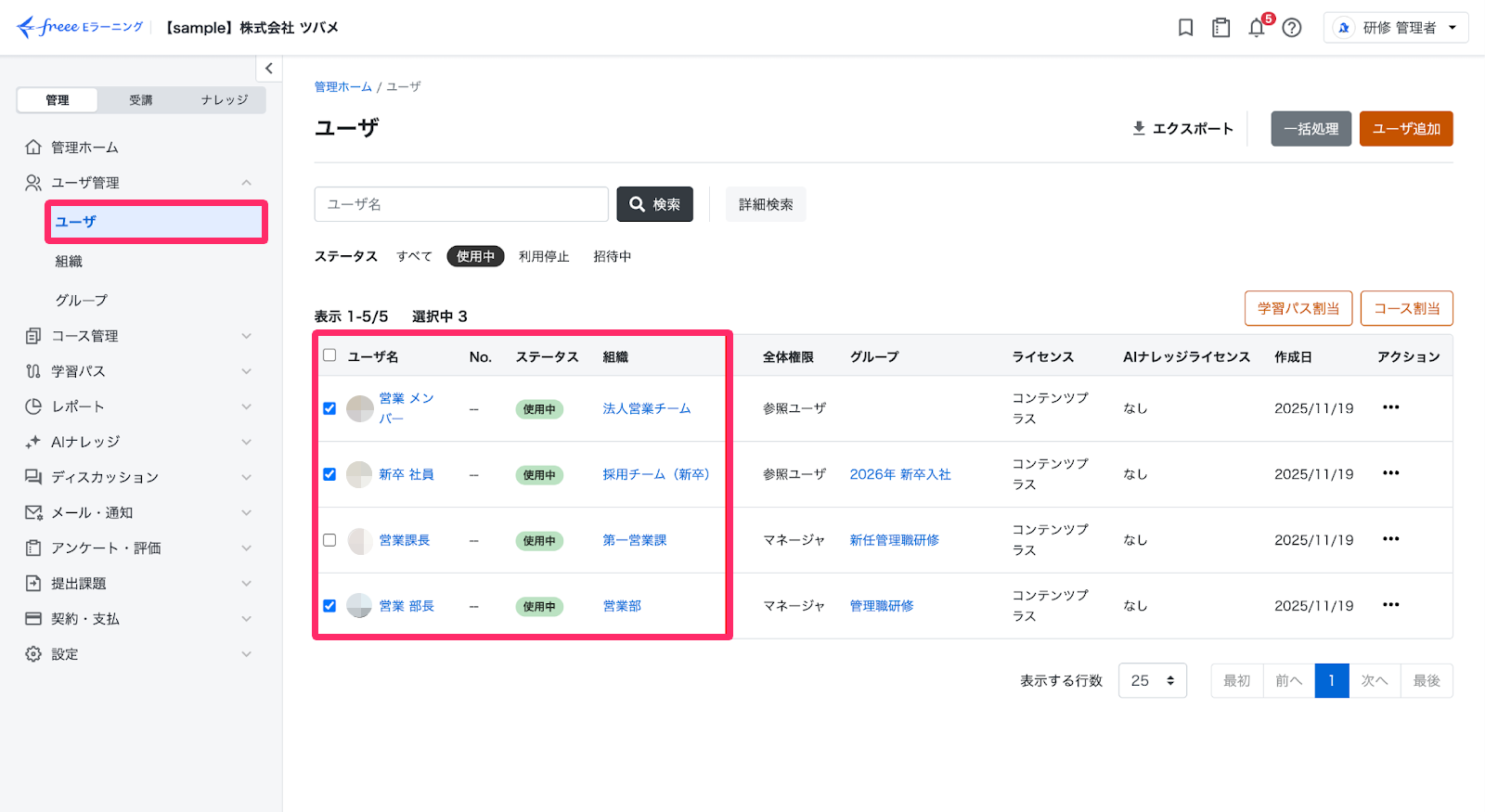Screen dimensions: 1485x812
Task: Click the AIナレッジ sparkle icon in sidebar
Action: [33, 442]
